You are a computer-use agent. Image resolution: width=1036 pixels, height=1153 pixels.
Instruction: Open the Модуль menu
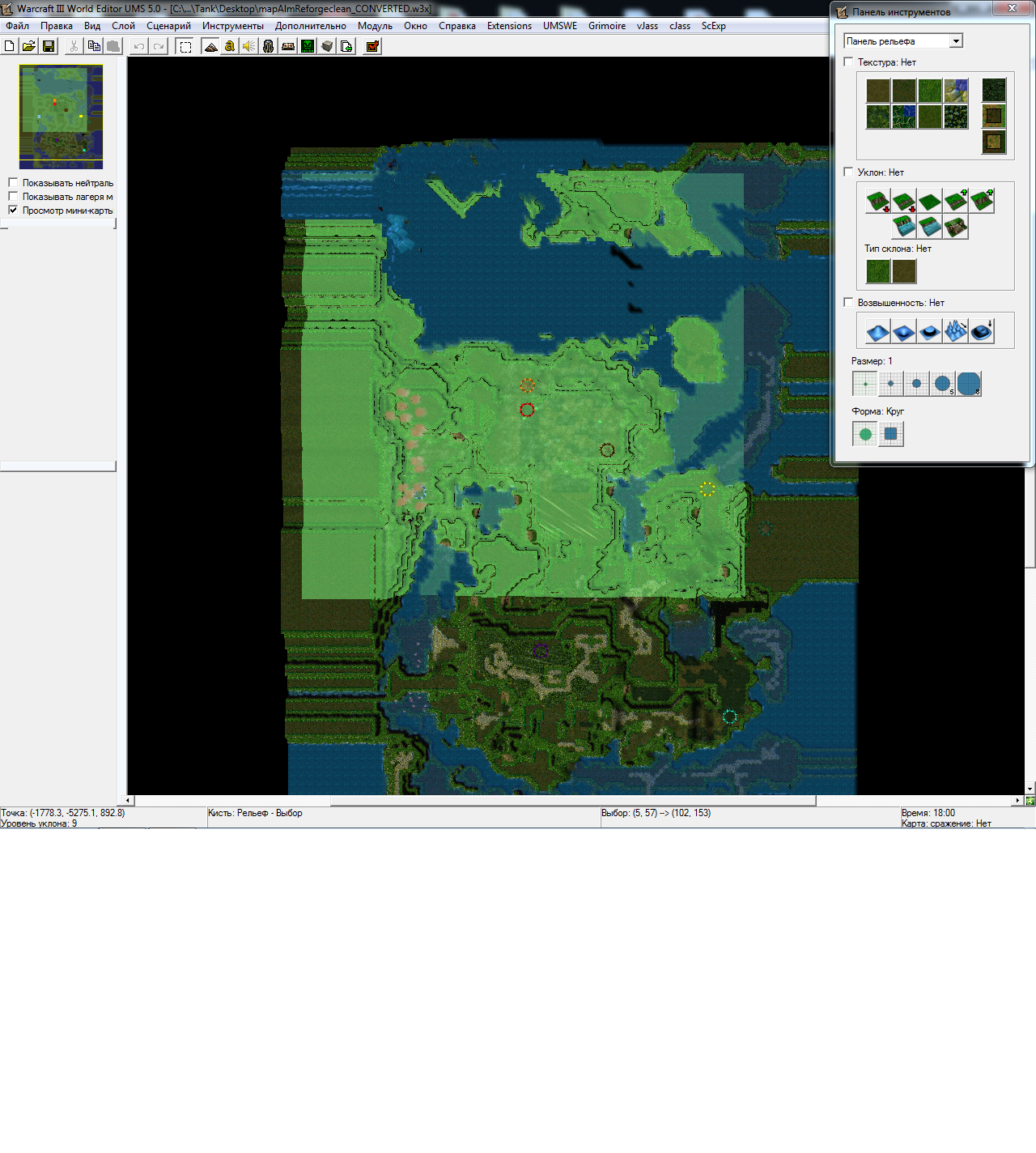click(x=375, y=26)
